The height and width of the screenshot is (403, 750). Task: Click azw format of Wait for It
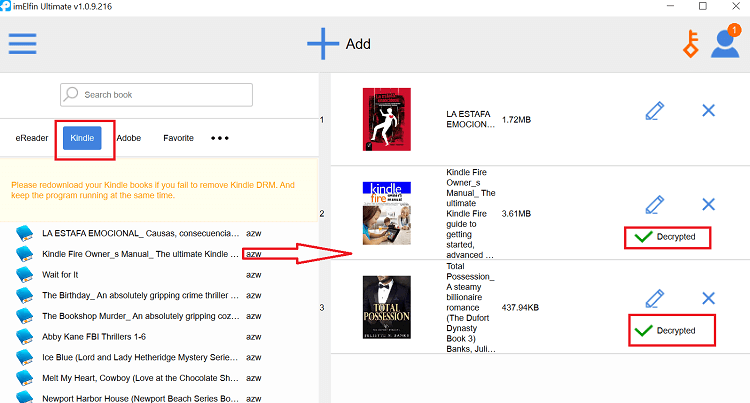click(254, 275)
